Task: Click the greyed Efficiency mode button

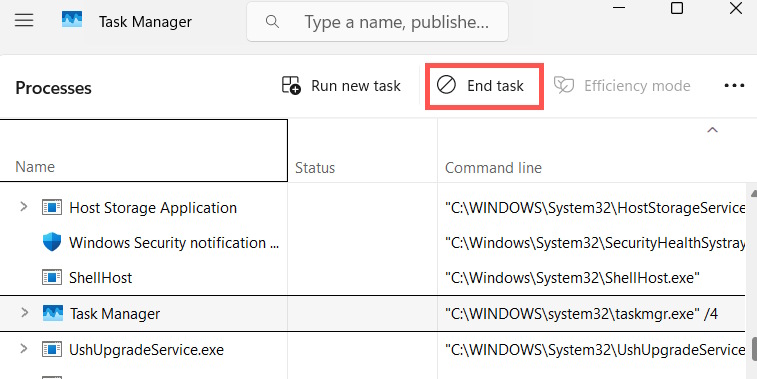Action: coord(622,86)
